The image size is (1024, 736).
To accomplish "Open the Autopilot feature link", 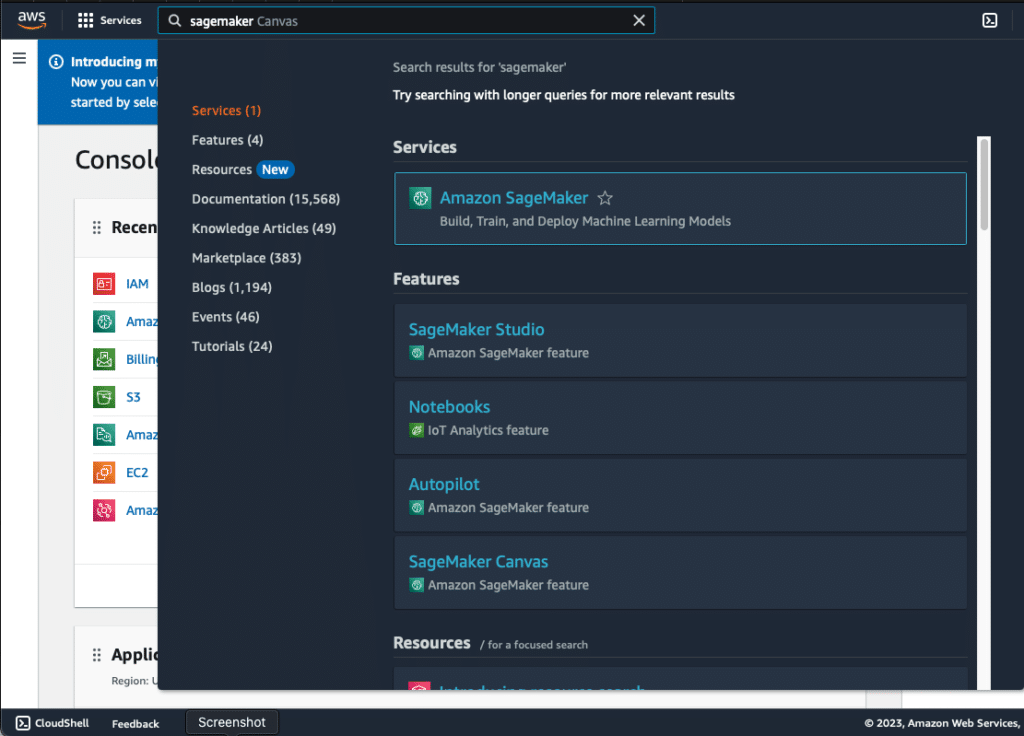I will click(x=444, y=485).
